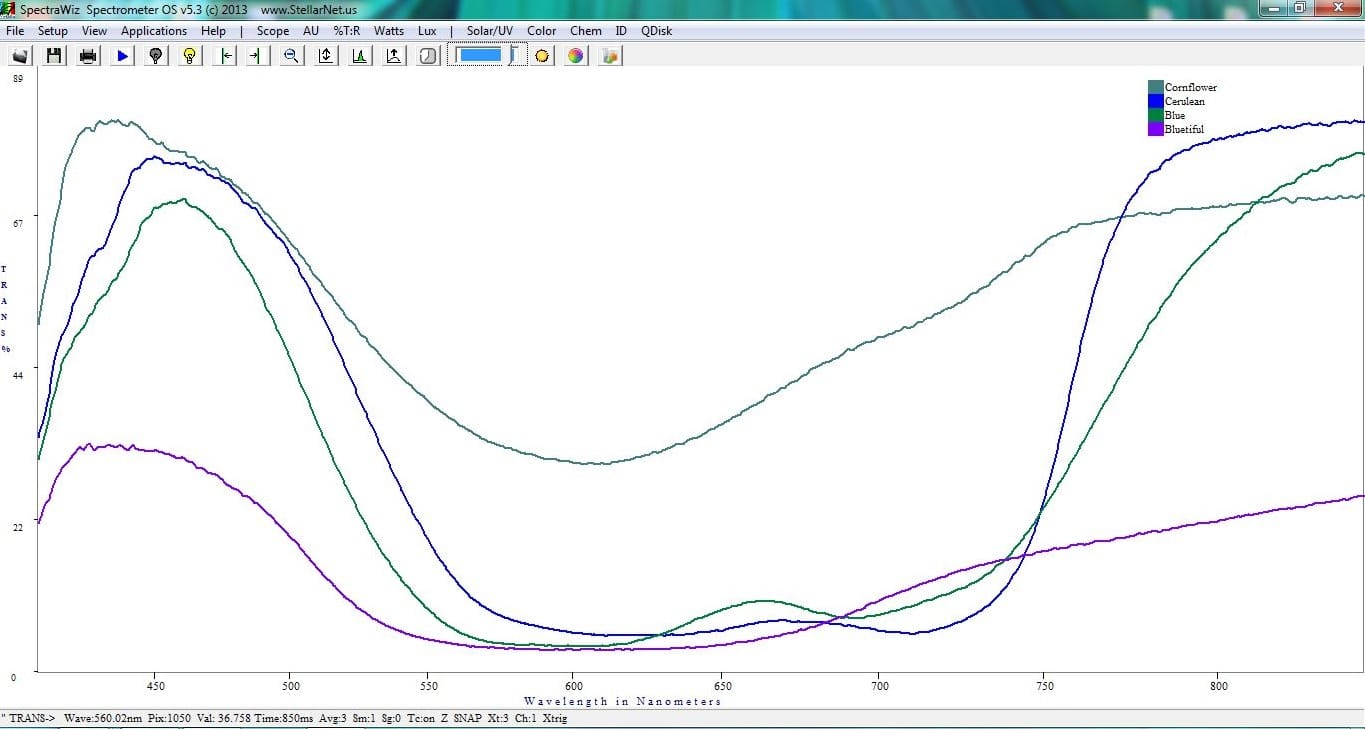
Task: Click the open file folder icon
Action: (x=20, y=56)
